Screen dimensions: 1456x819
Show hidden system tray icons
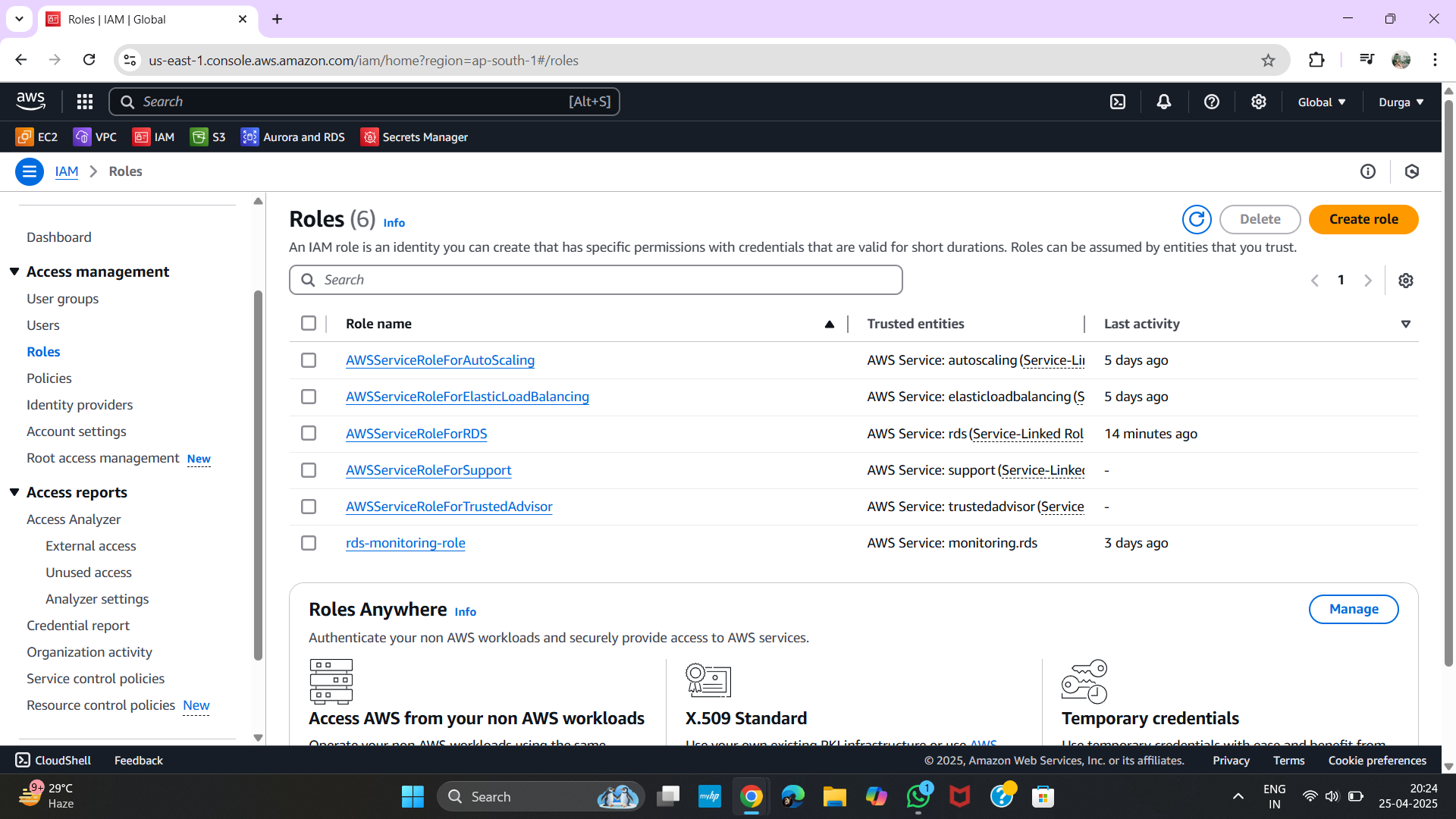click(1238, 796)
